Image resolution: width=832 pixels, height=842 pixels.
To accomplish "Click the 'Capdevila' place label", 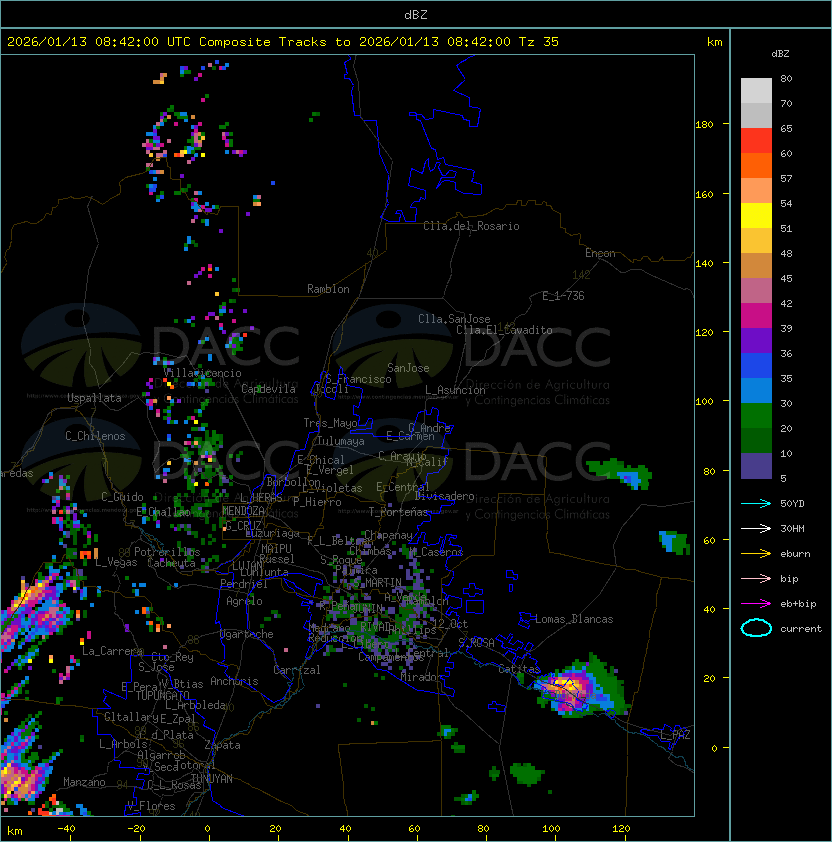I will point(268,389).
